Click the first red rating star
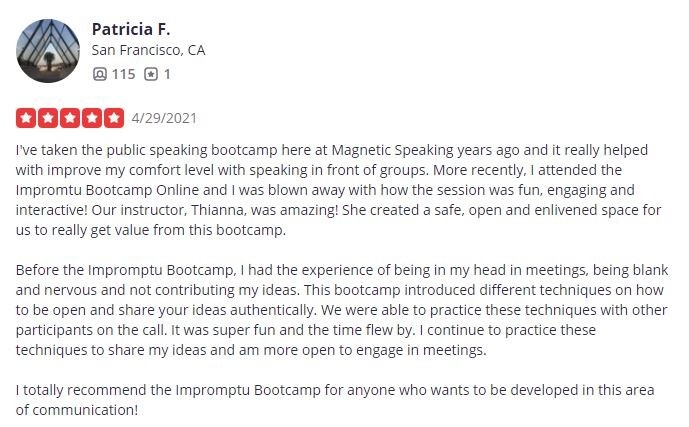Image resolution: width=689 pixels, height=427 pixels. pos(26,118)
